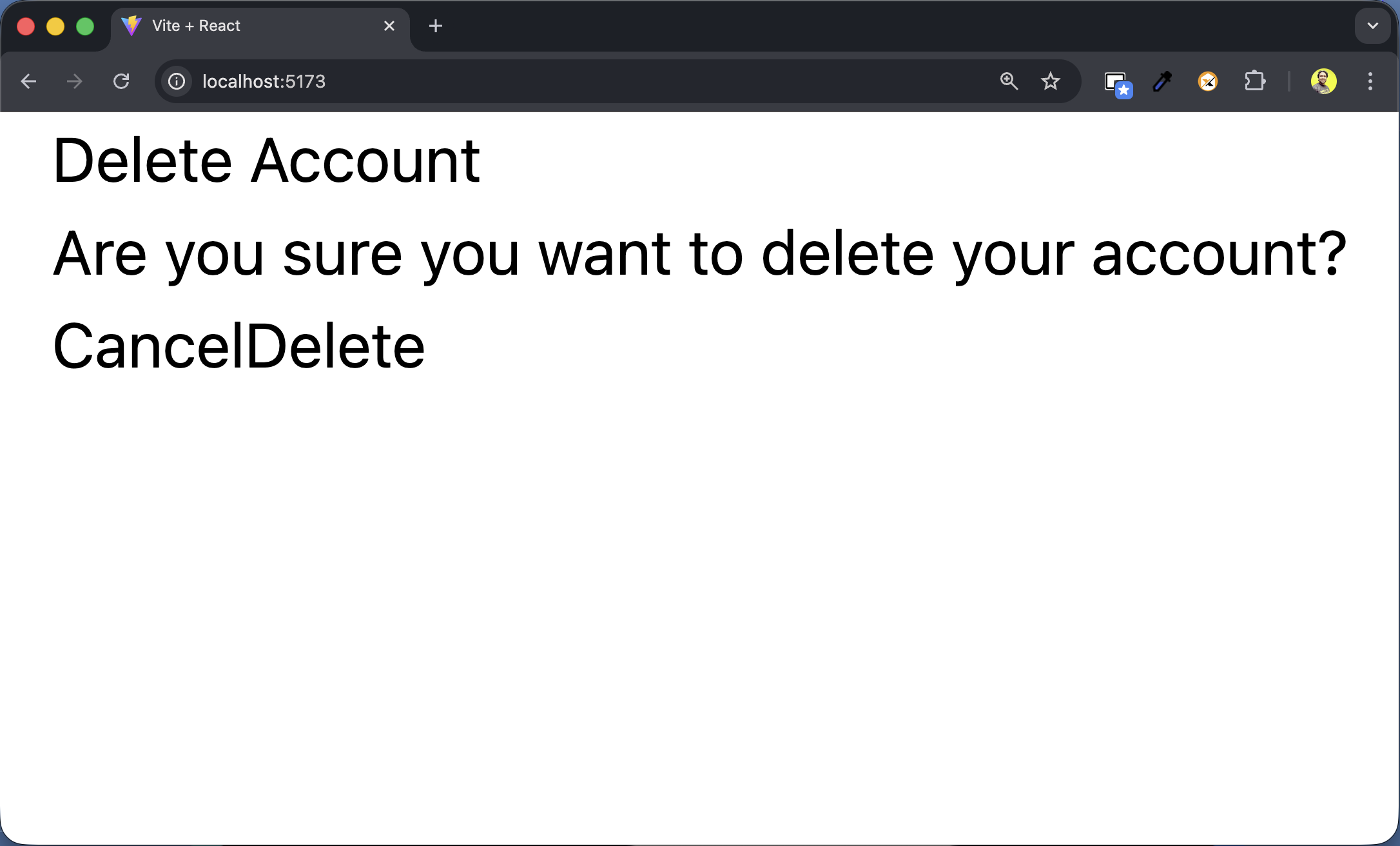1400x846 pixels.
Task: Open the tab list chevron dropdown
Action: 1372,26
